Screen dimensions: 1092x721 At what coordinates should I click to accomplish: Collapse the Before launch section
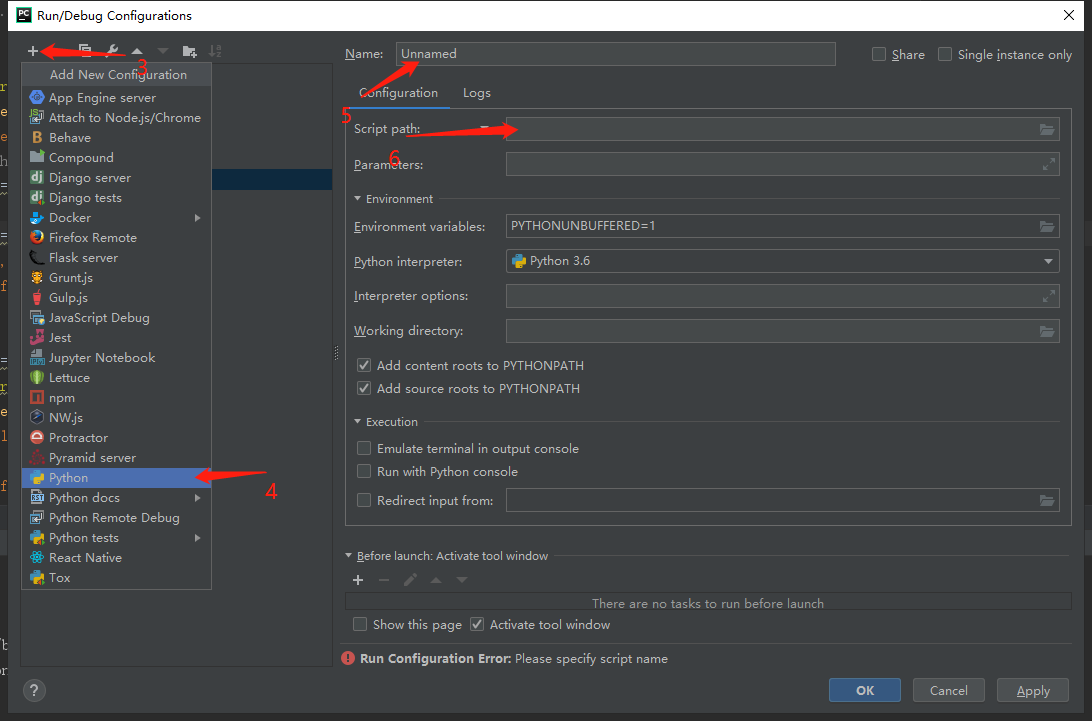(x=348, y=556)
